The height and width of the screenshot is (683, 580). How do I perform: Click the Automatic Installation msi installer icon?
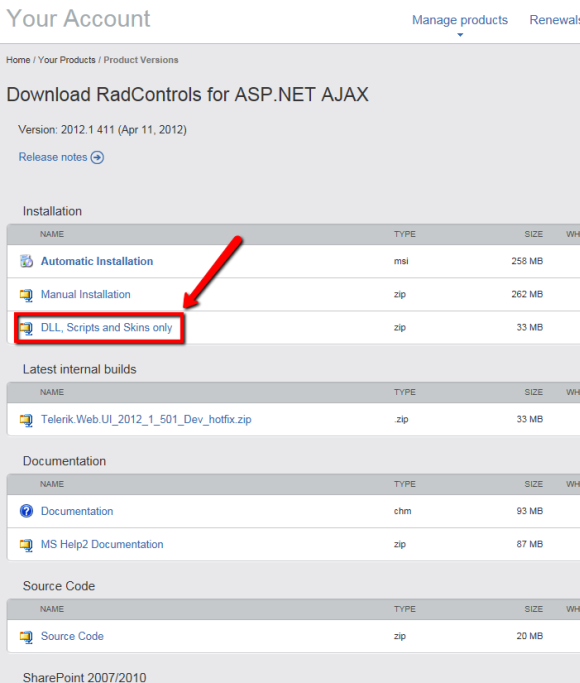pos(27,261)
